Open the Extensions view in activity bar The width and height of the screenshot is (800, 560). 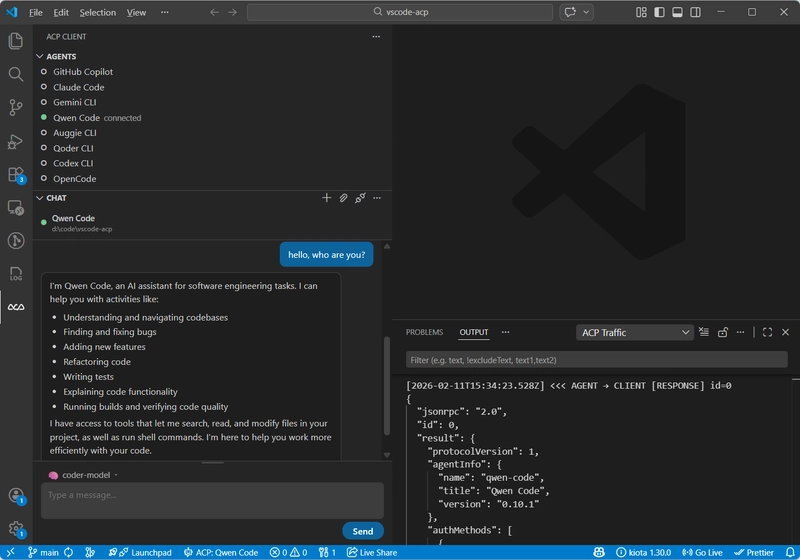point(16,175)
